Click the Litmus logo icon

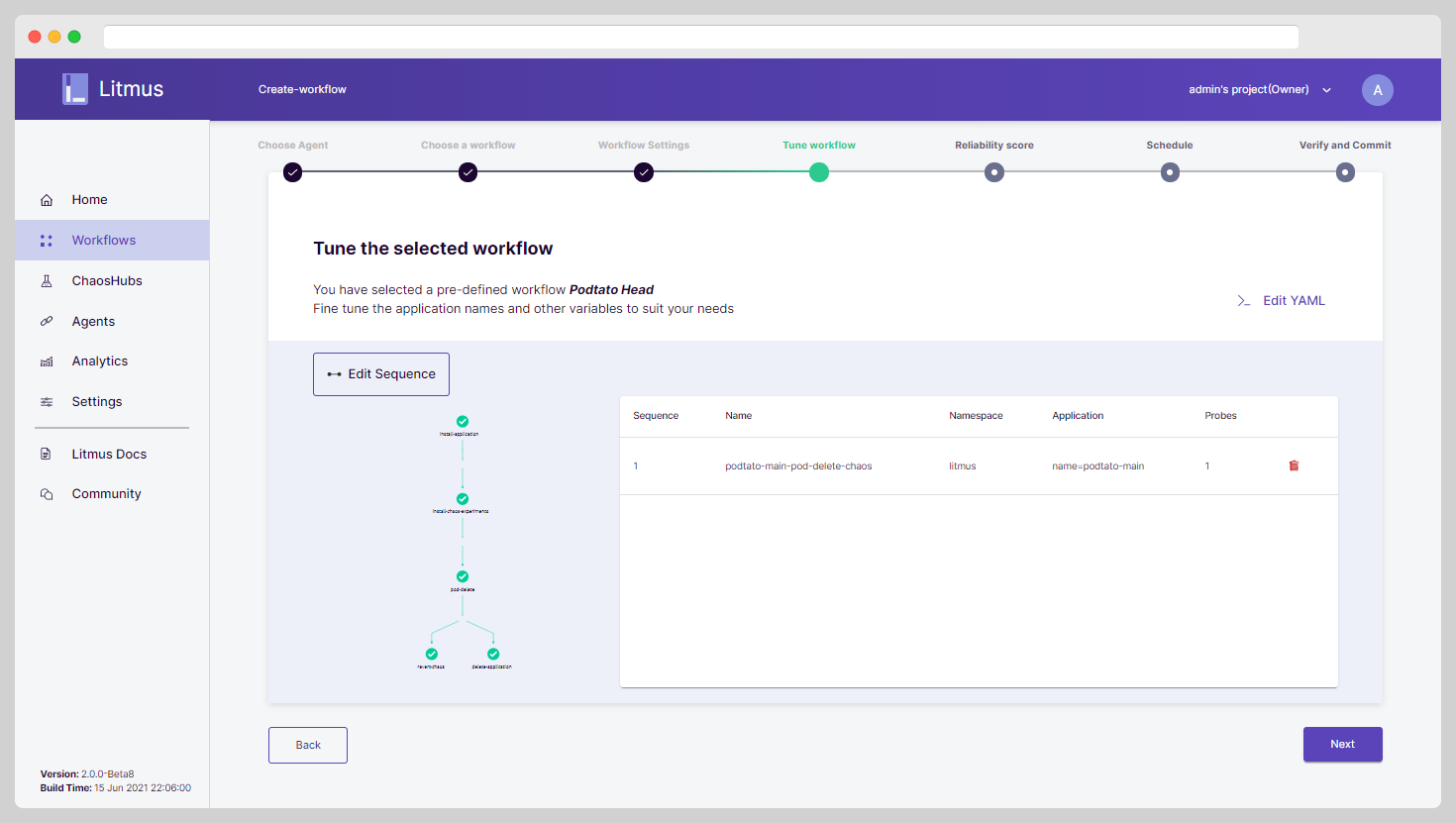click(x=75, y=89)
